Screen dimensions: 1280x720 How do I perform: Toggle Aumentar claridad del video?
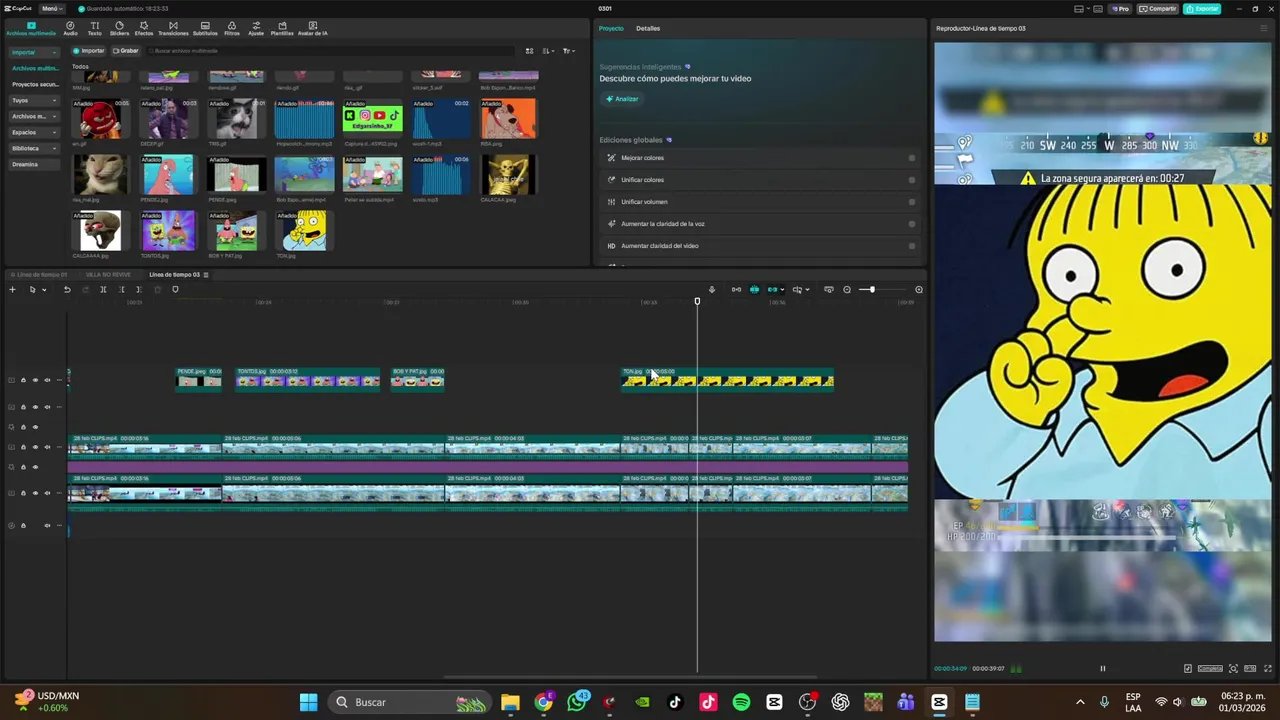tap(911, 246)
